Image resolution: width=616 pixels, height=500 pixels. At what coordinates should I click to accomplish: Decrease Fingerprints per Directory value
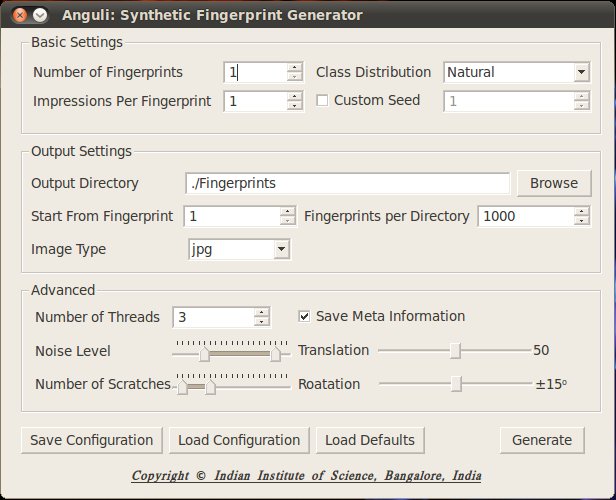click(582, 221)
